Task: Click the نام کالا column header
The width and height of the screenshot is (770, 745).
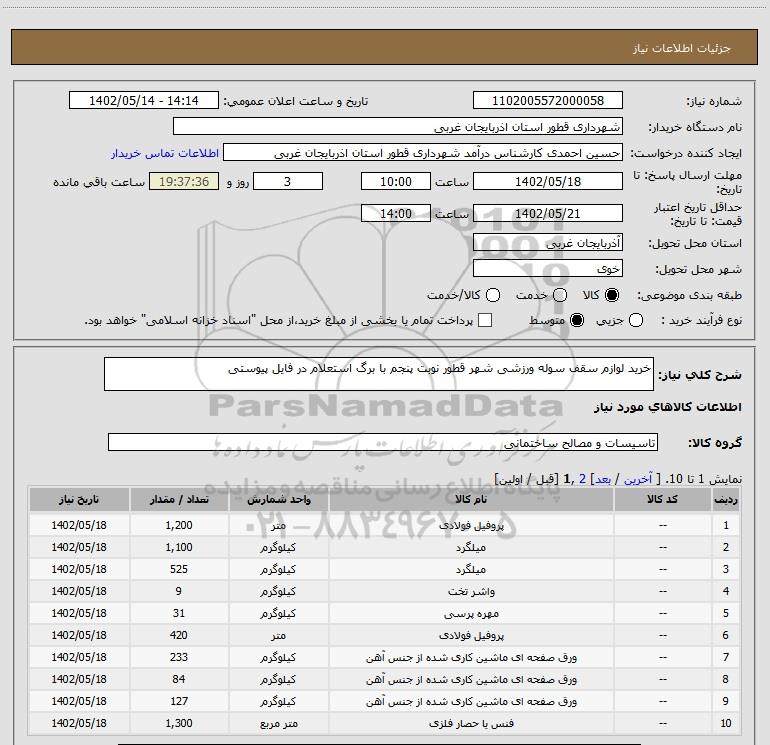Action: point(471,499)
